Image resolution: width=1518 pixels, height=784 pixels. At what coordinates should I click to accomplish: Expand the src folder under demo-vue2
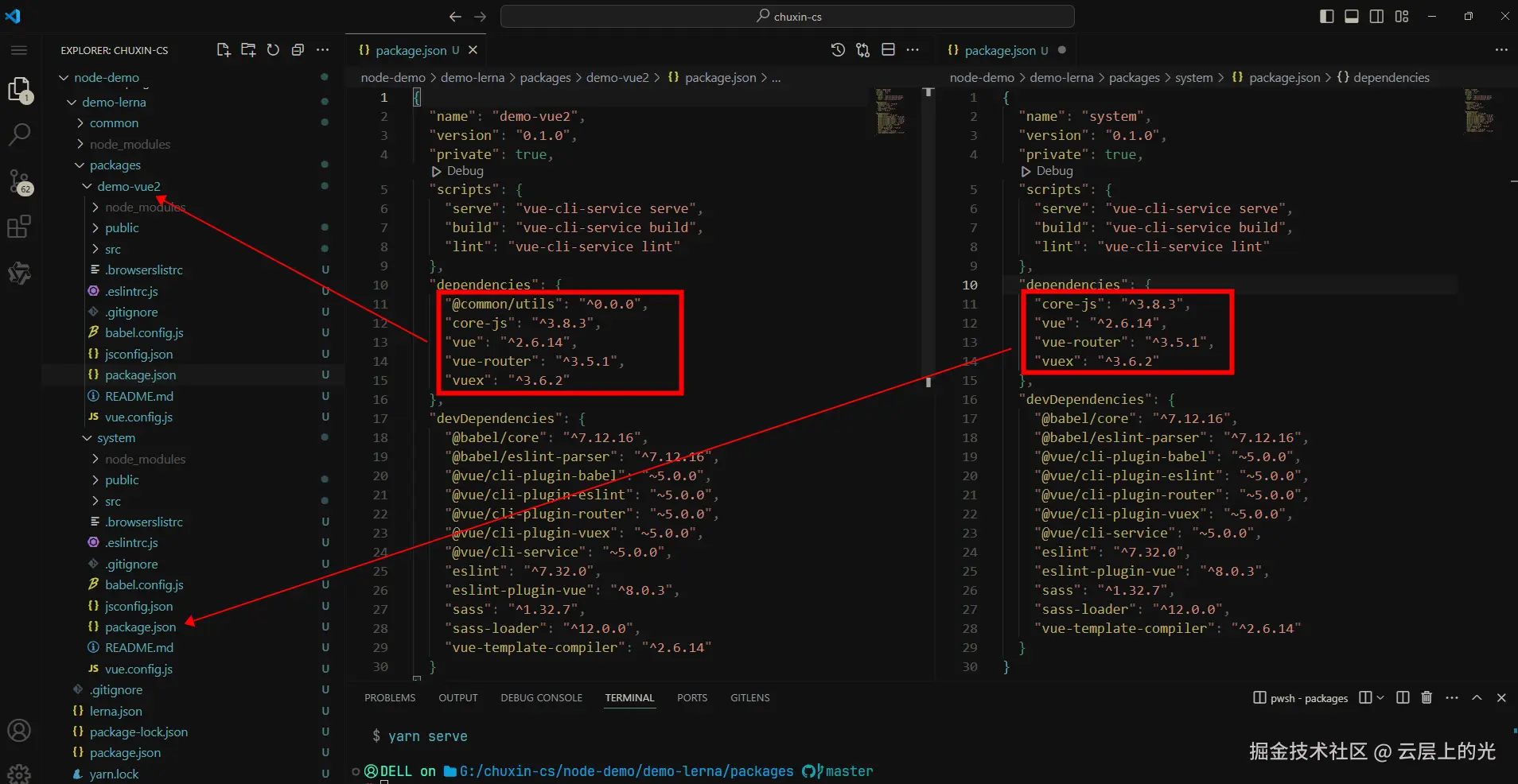coord(95,250)
